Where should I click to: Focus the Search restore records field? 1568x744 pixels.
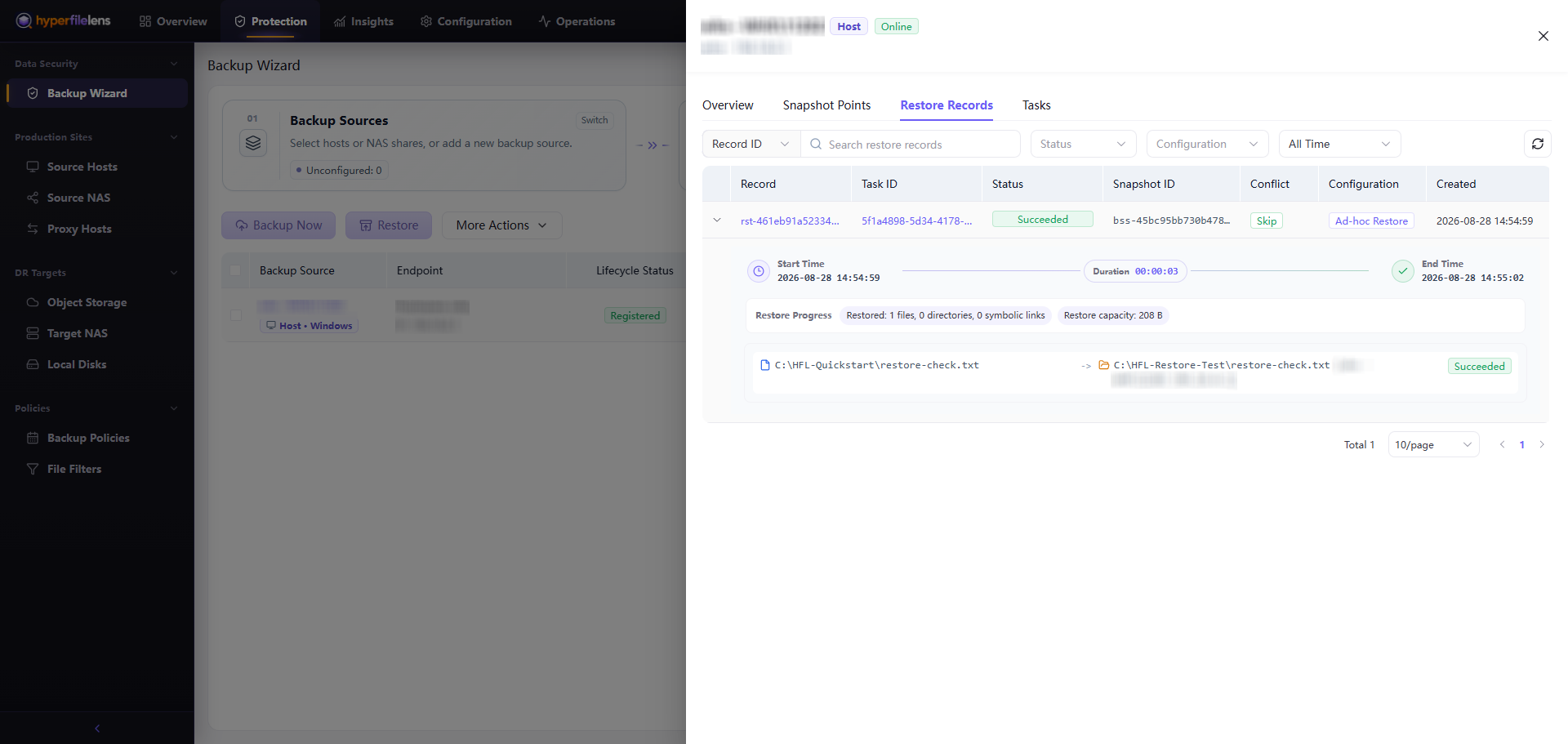coord(911,144)
